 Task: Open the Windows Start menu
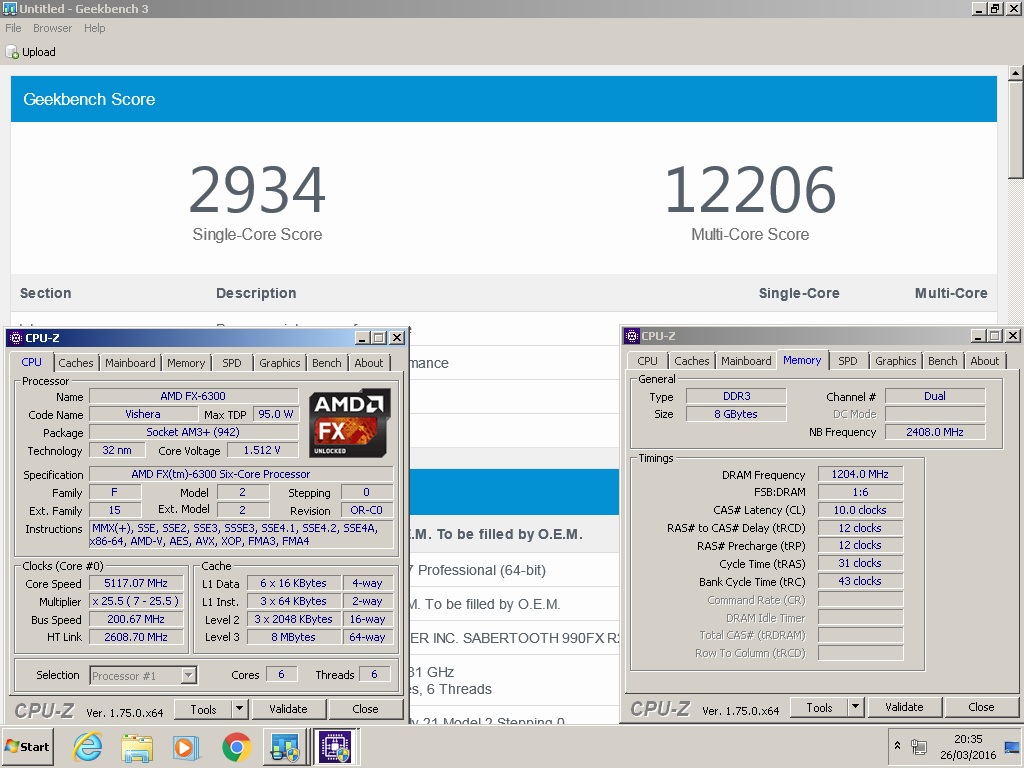point(27,746)
